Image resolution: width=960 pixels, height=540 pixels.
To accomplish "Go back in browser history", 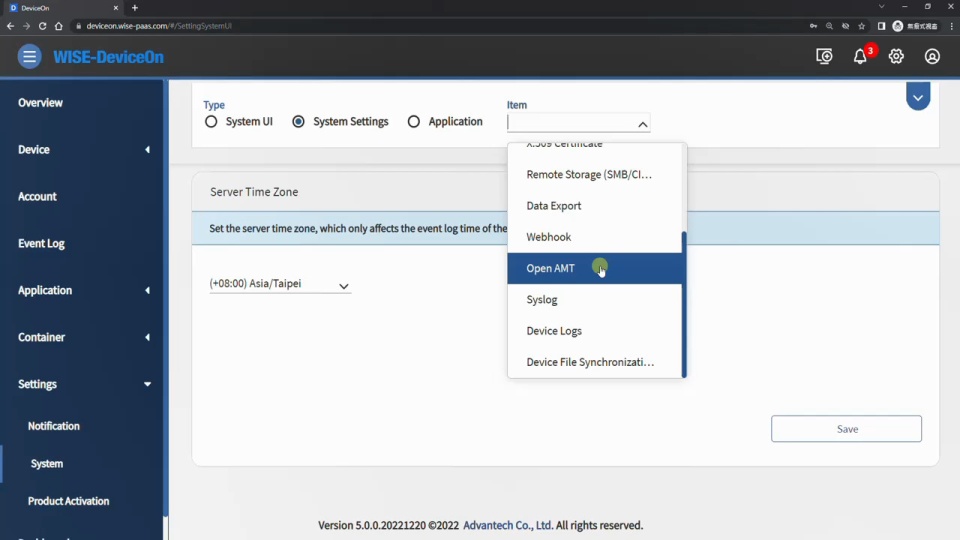I will [x=10, y=26].
